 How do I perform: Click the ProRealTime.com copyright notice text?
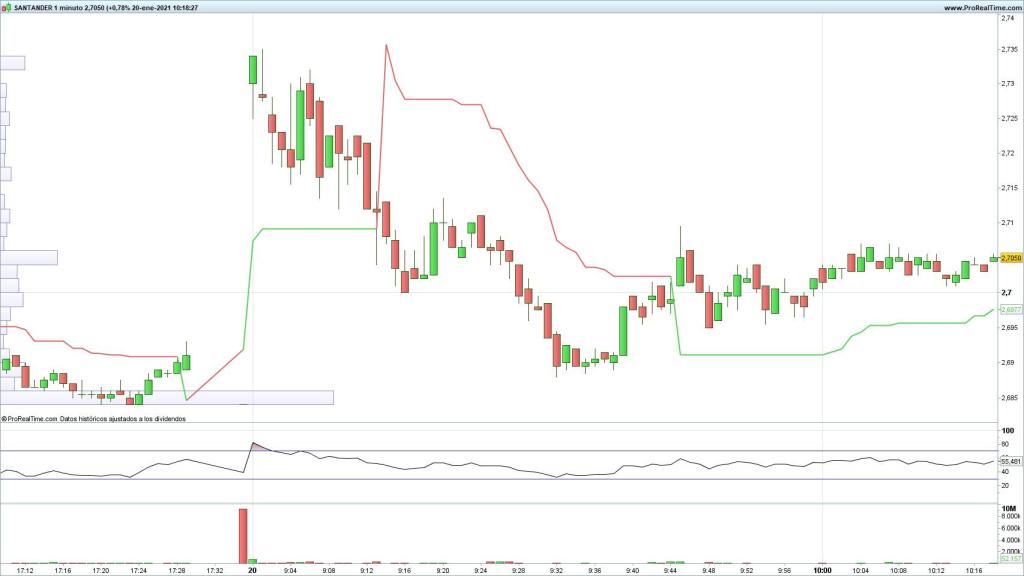pyautogui.click(x=95, y=420)
